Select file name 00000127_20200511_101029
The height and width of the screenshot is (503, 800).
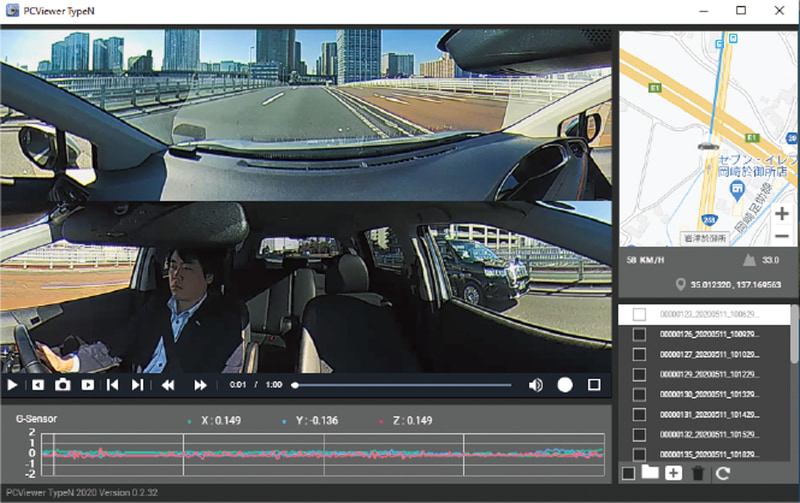pos(709,355)
